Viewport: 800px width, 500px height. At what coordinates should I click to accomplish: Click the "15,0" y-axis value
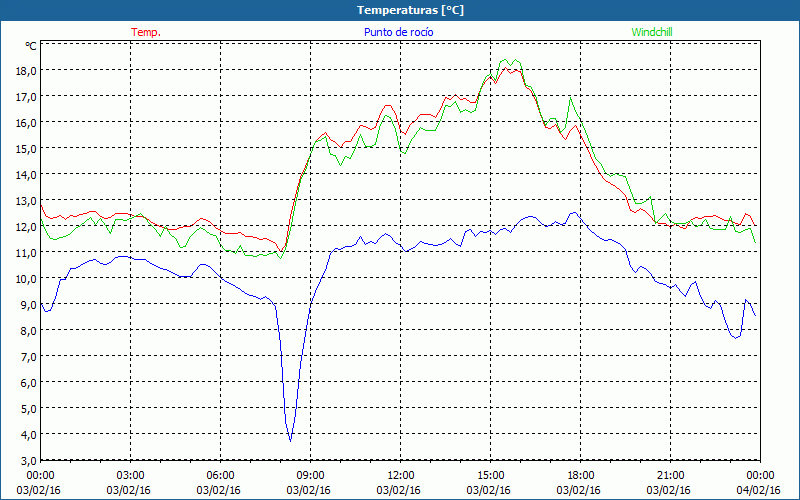click(x=26, y=148)
